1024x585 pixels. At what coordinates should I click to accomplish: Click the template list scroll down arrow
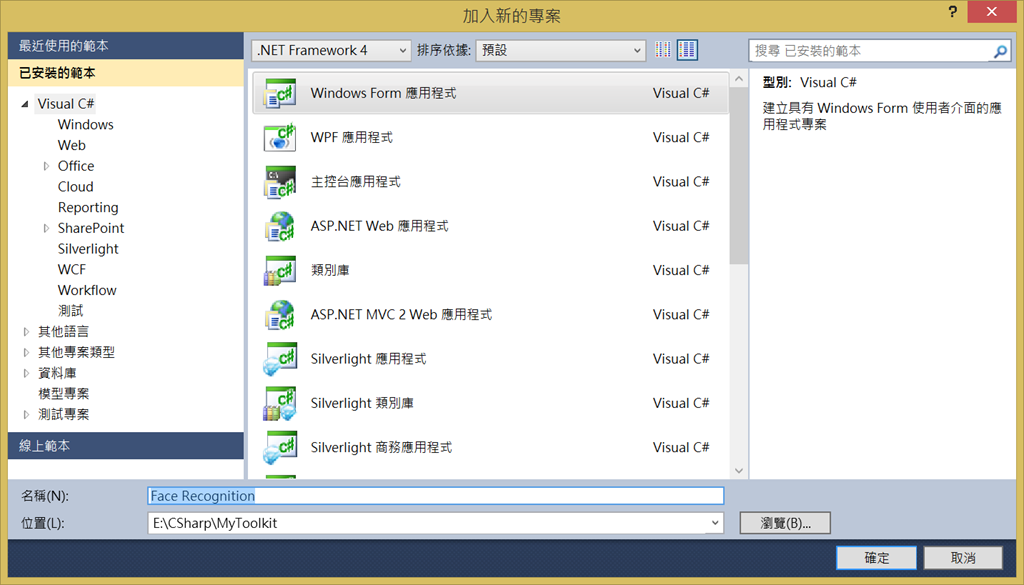[x=739, y=471]
